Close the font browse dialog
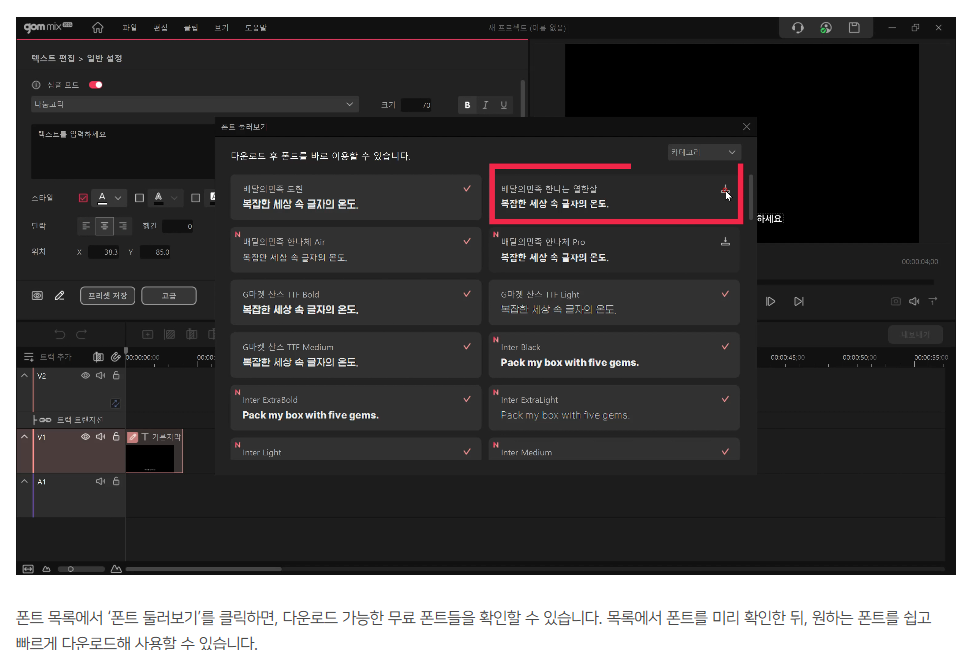 746,127
